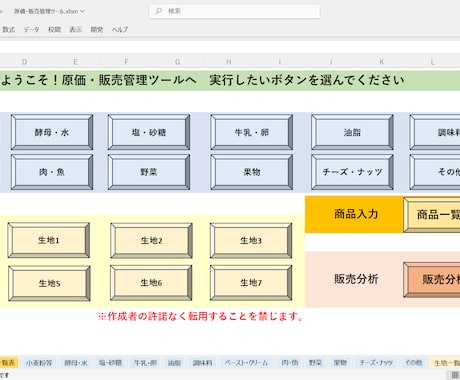Open the 野菜 button
This screenshot has height=380, width=460.
point(149,172)
